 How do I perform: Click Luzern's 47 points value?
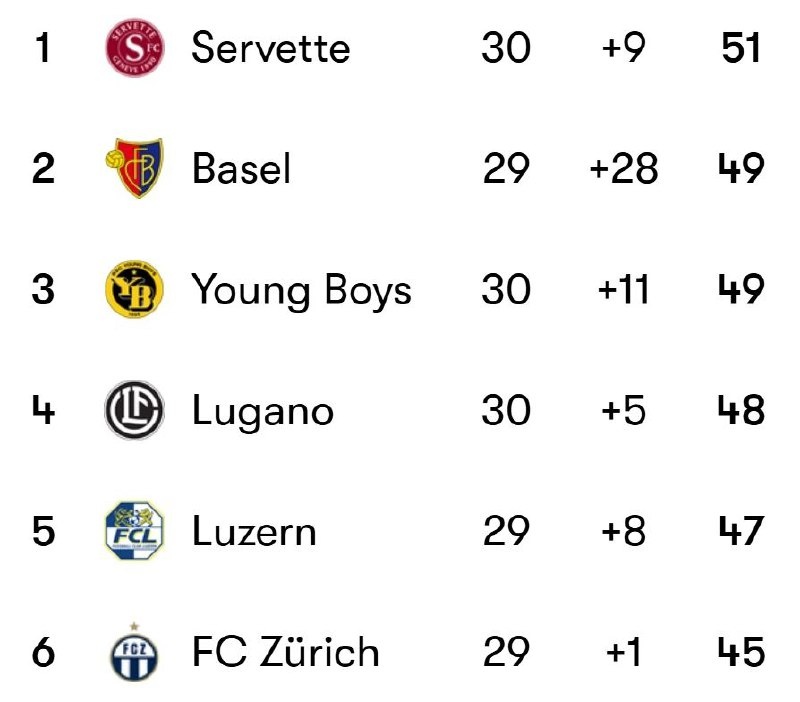(x=741, y=532)
